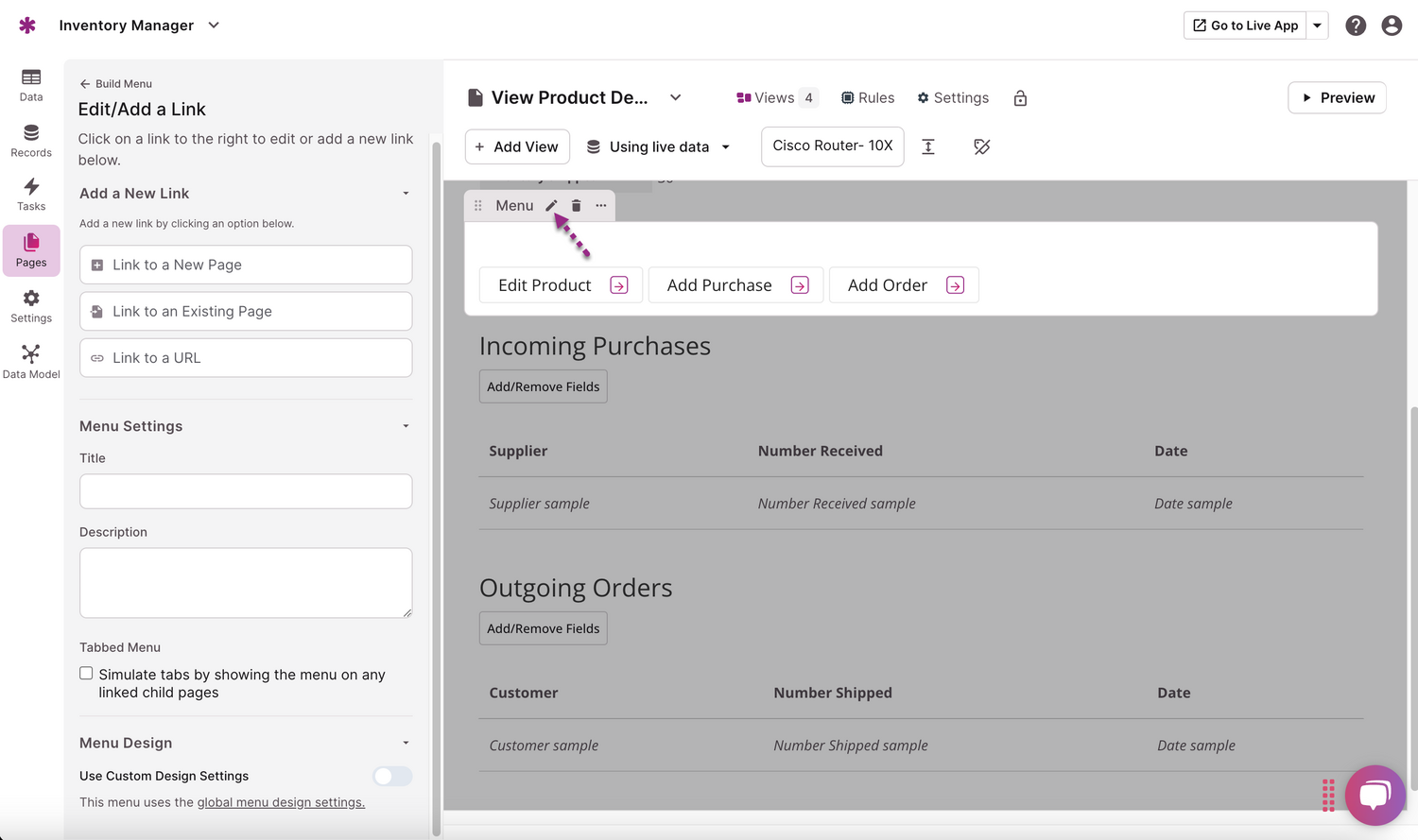Image resolution: width=1418 pixels, height=840 pixels.
Task: Click the Preview button
Action: pyautogui.click(x=1337, y=98)
